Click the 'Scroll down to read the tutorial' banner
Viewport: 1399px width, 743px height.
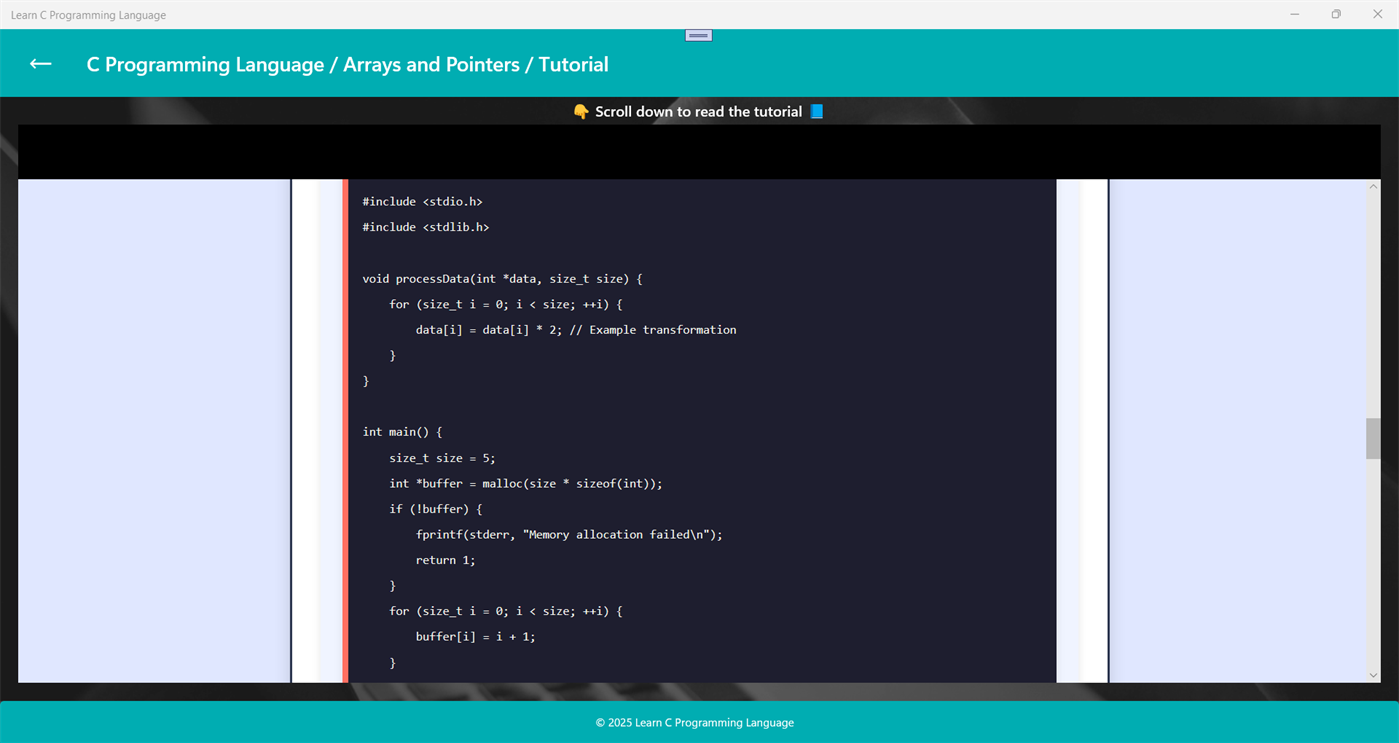tap(699, 112)
